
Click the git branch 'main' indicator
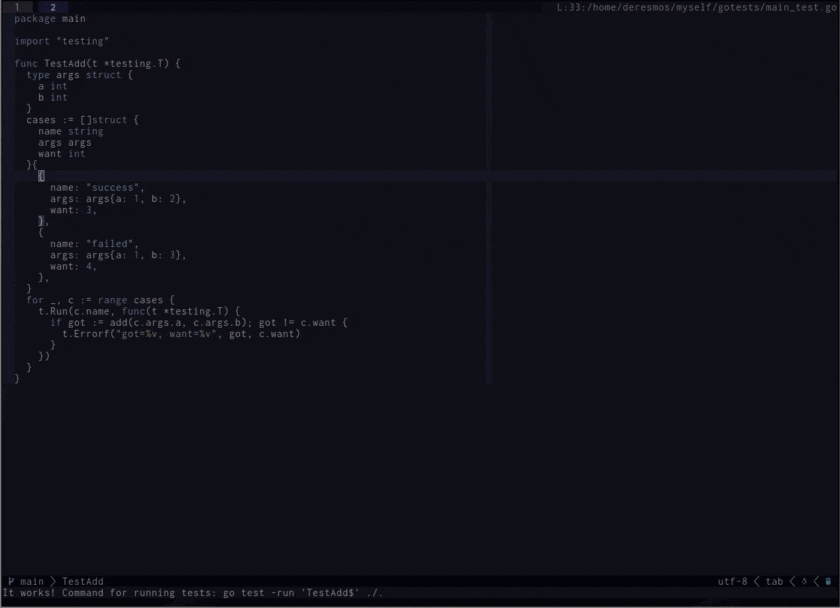tap(31, 581)
